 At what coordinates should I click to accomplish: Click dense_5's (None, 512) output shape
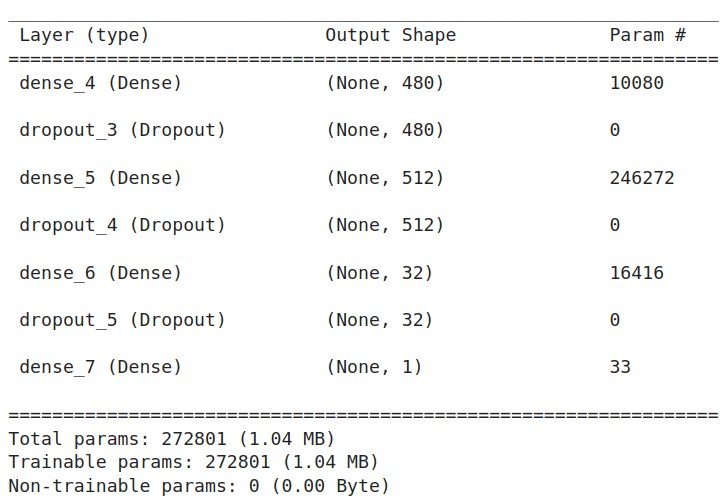(x=385, y=178)
